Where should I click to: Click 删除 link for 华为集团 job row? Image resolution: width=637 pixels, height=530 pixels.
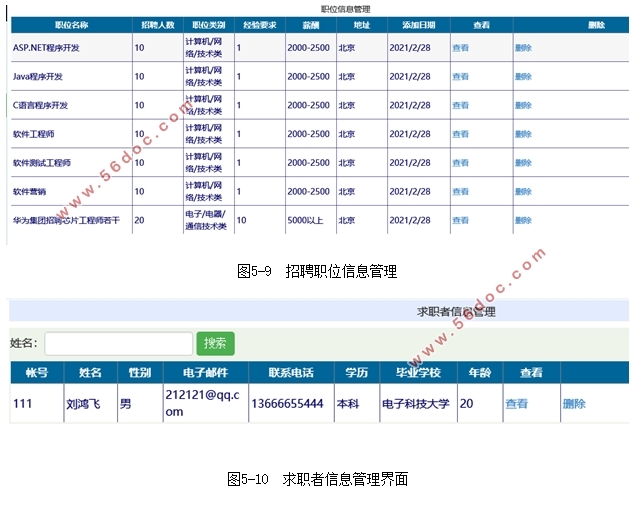click(523, 221)
